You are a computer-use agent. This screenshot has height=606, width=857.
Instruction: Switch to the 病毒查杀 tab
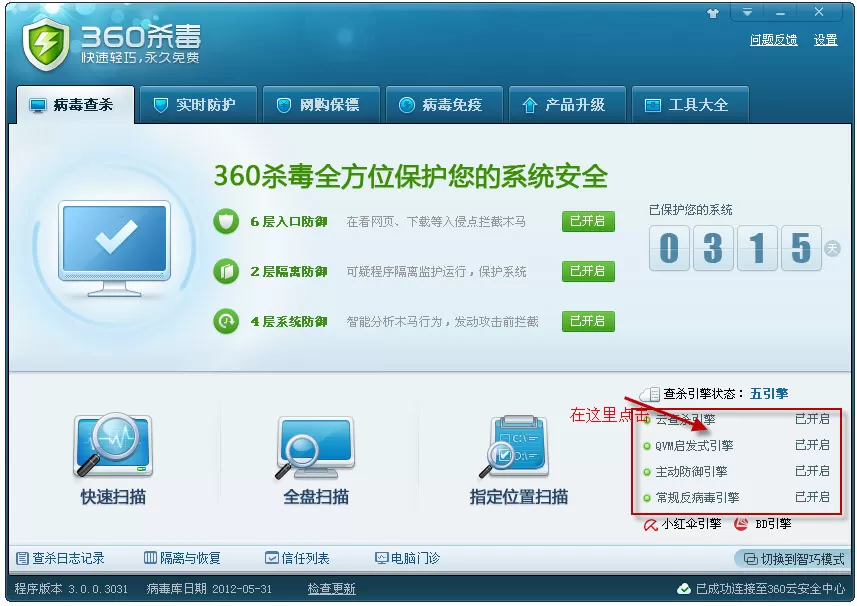pyautogui.click(x=75, y=104)
